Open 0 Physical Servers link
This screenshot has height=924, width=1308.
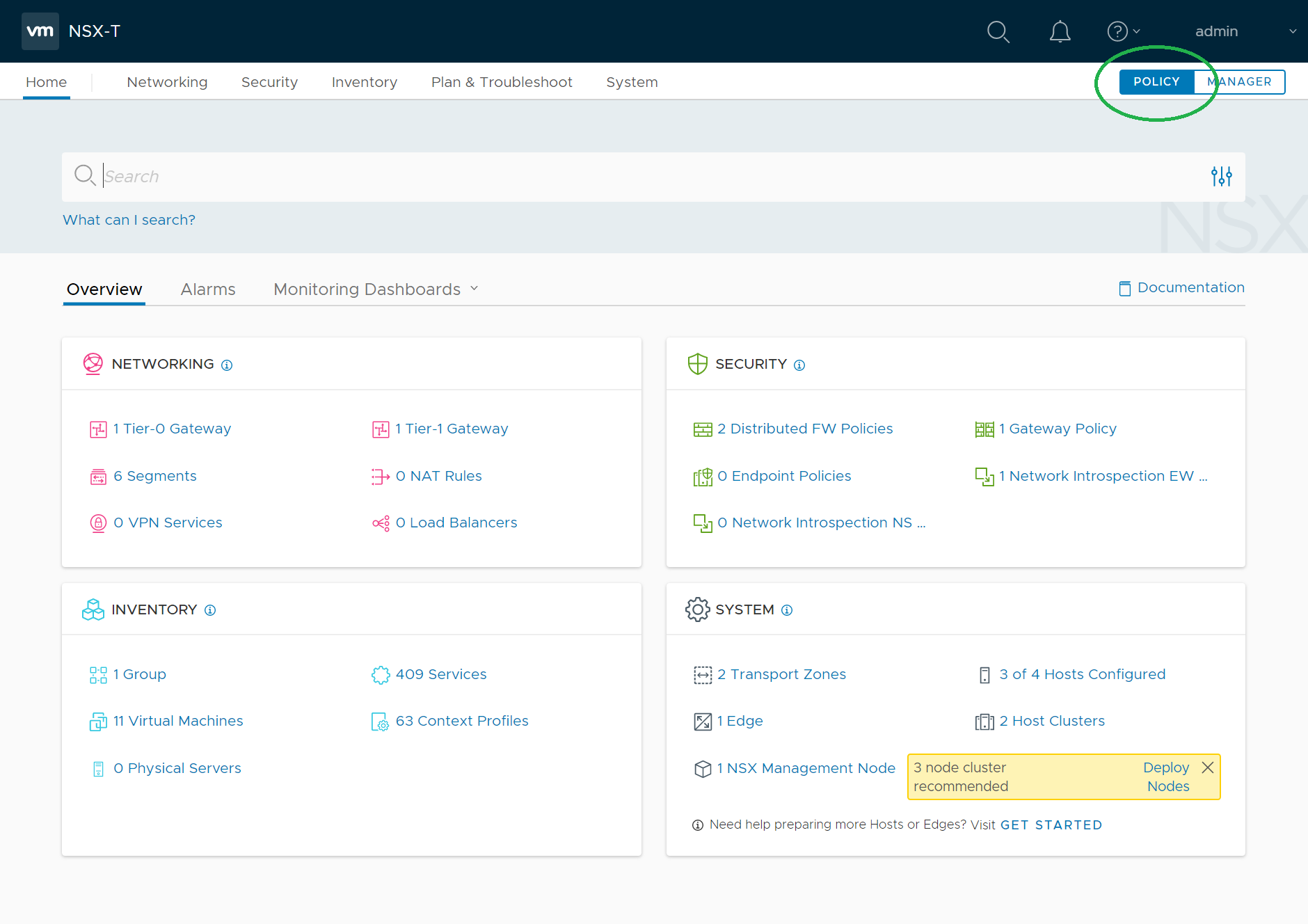pyautogui.click(x=177, y=768)
